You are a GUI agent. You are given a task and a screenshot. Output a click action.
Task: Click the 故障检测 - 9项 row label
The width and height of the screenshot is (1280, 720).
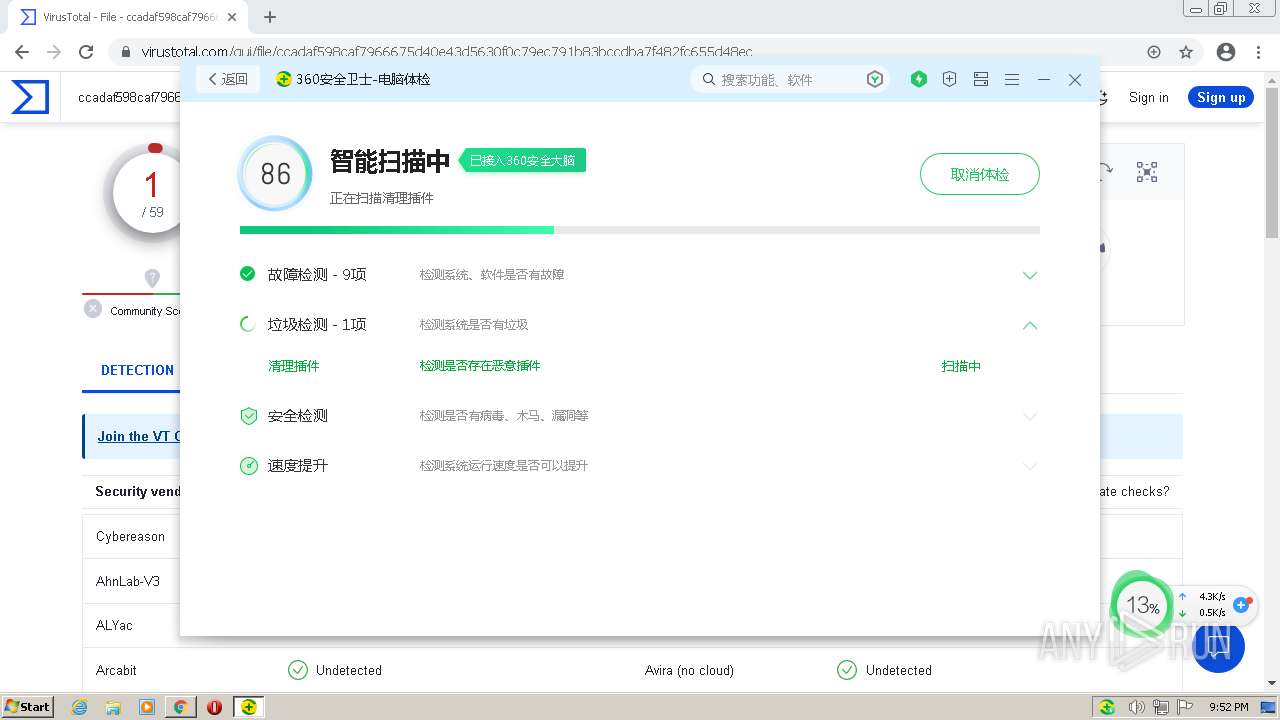pyautogui.click(x=317, y=274)
